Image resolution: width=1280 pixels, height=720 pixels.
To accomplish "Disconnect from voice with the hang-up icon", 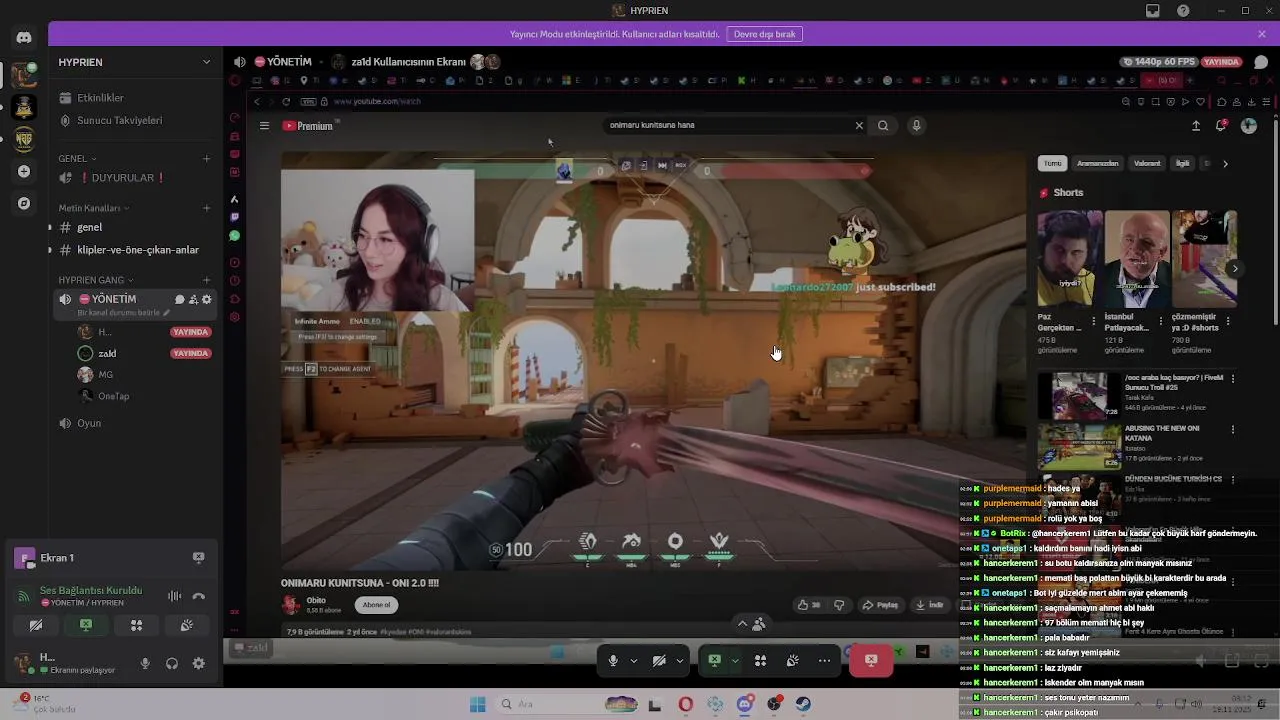I will coord(198,596).
